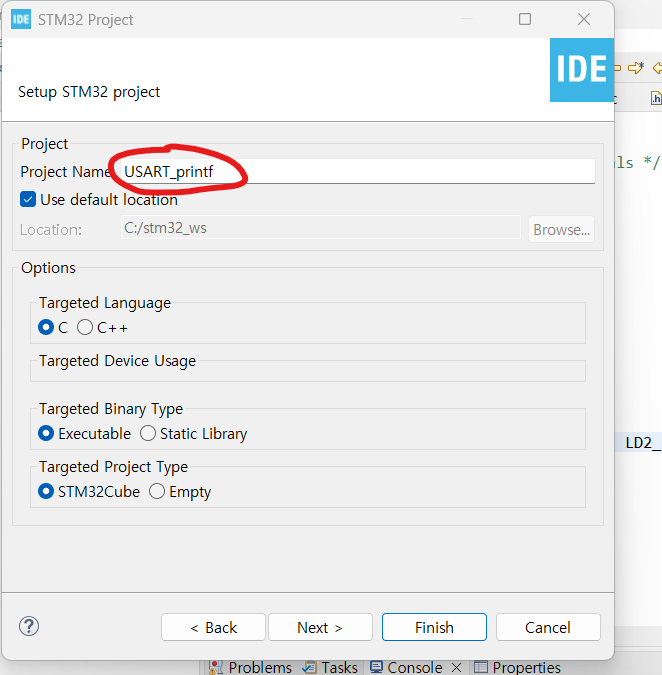Select C as targeted language
The width and height of the screenshot is (662, 675).
(46, 328)
